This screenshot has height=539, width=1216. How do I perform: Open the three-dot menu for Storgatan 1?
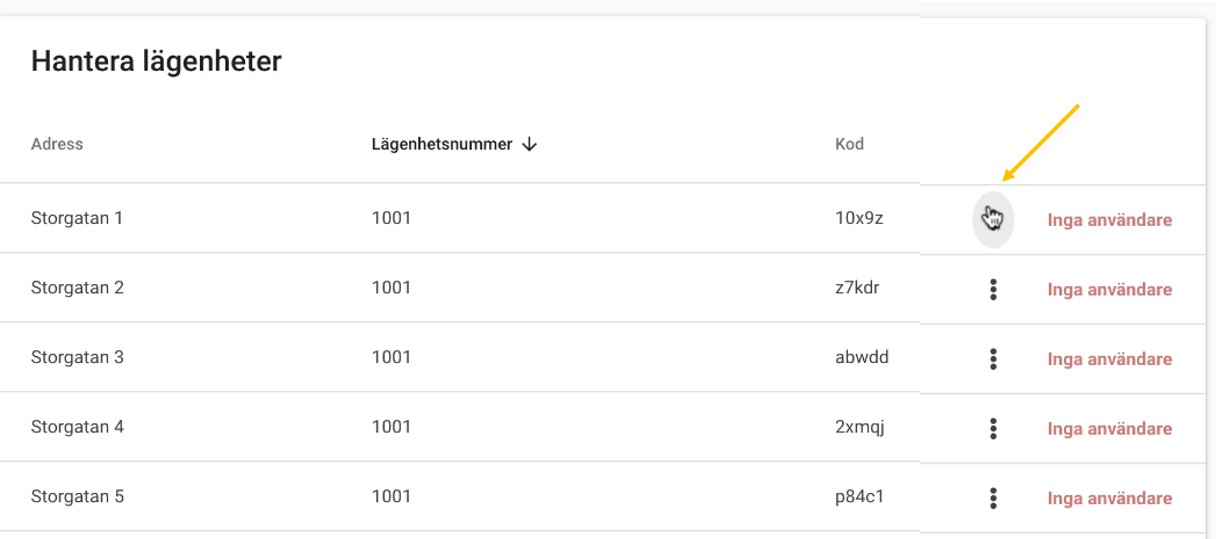[x=993, y=219]
